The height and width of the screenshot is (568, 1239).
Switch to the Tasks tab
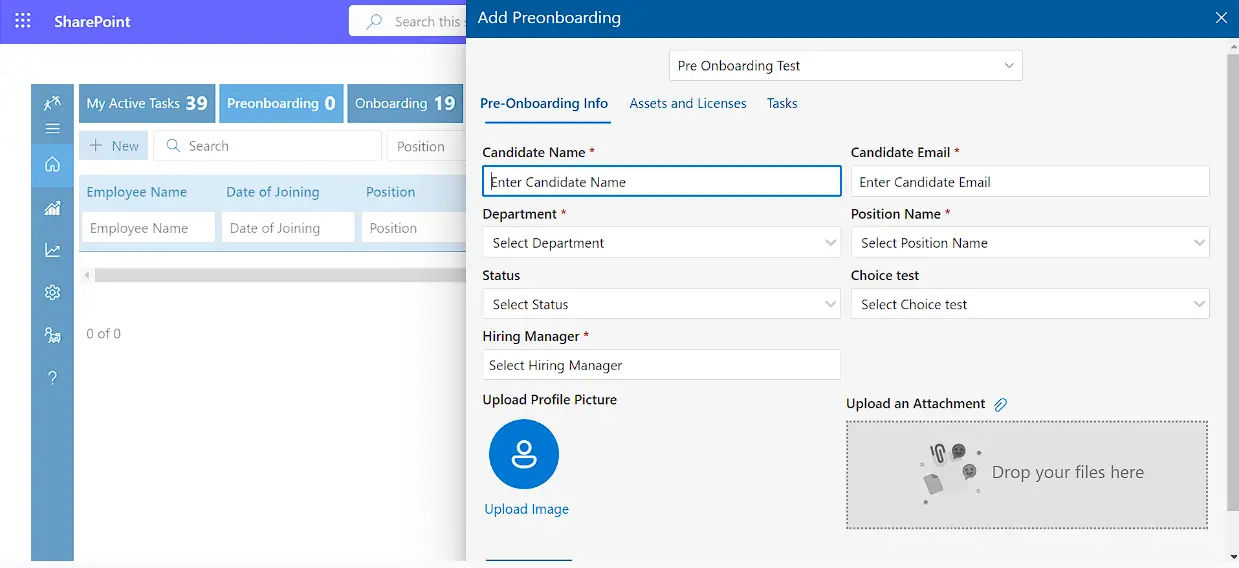pyautogui.click(x=781, y=103)
